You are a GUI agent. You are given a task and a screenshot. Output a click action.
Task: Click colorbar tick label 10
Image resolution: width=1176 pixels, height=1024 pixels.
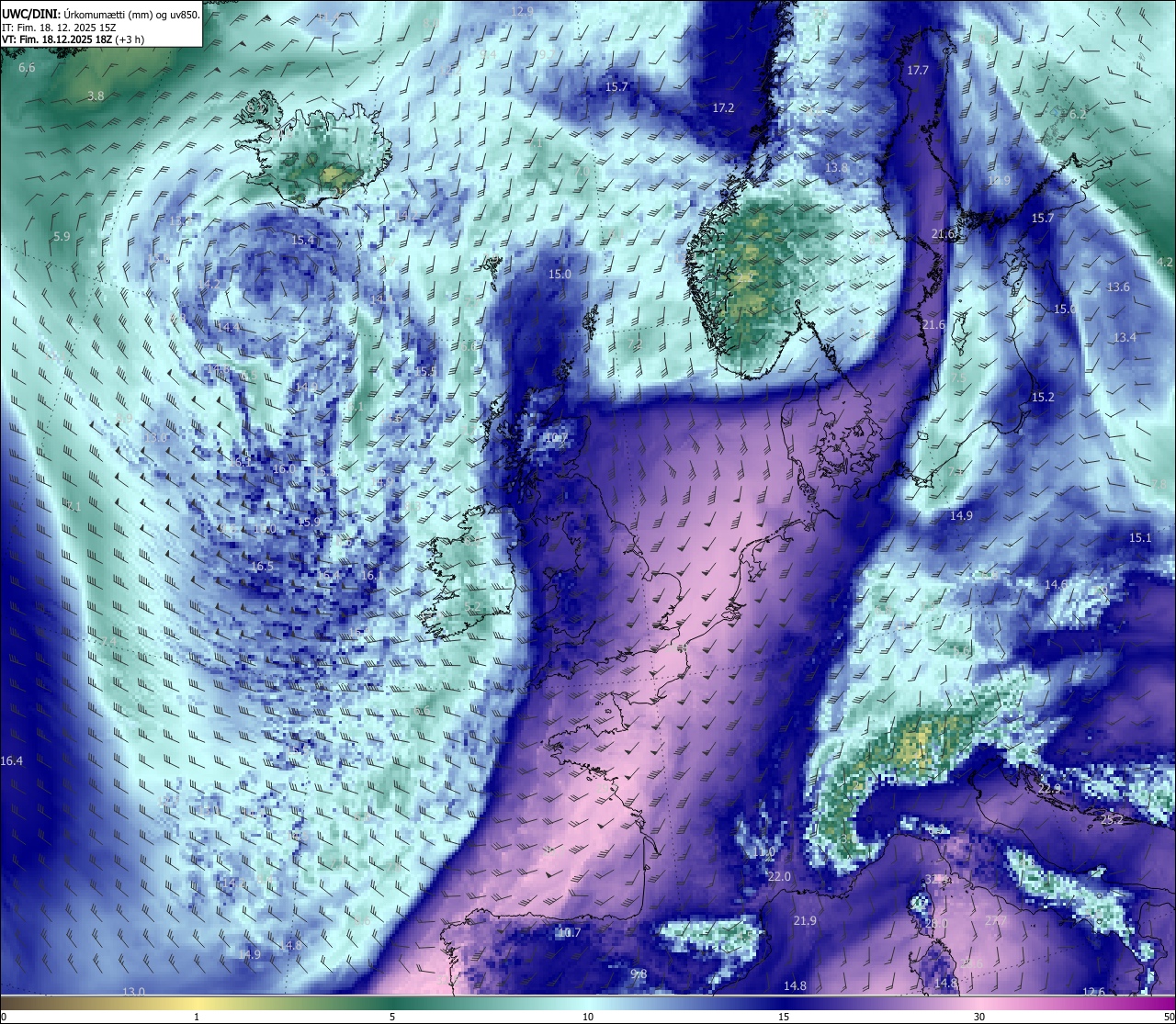[x=588, y=1017]
